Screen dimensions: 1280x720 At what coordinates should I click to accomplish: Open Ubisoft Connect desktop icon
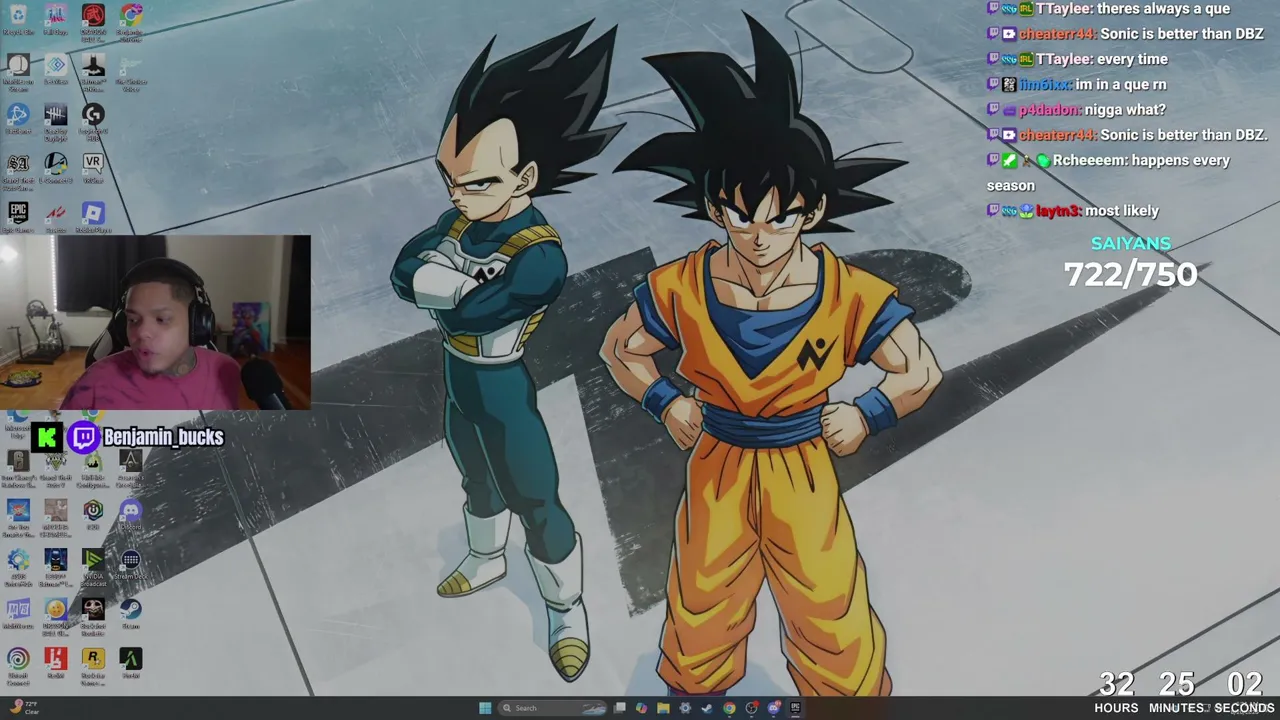point(18,664)
